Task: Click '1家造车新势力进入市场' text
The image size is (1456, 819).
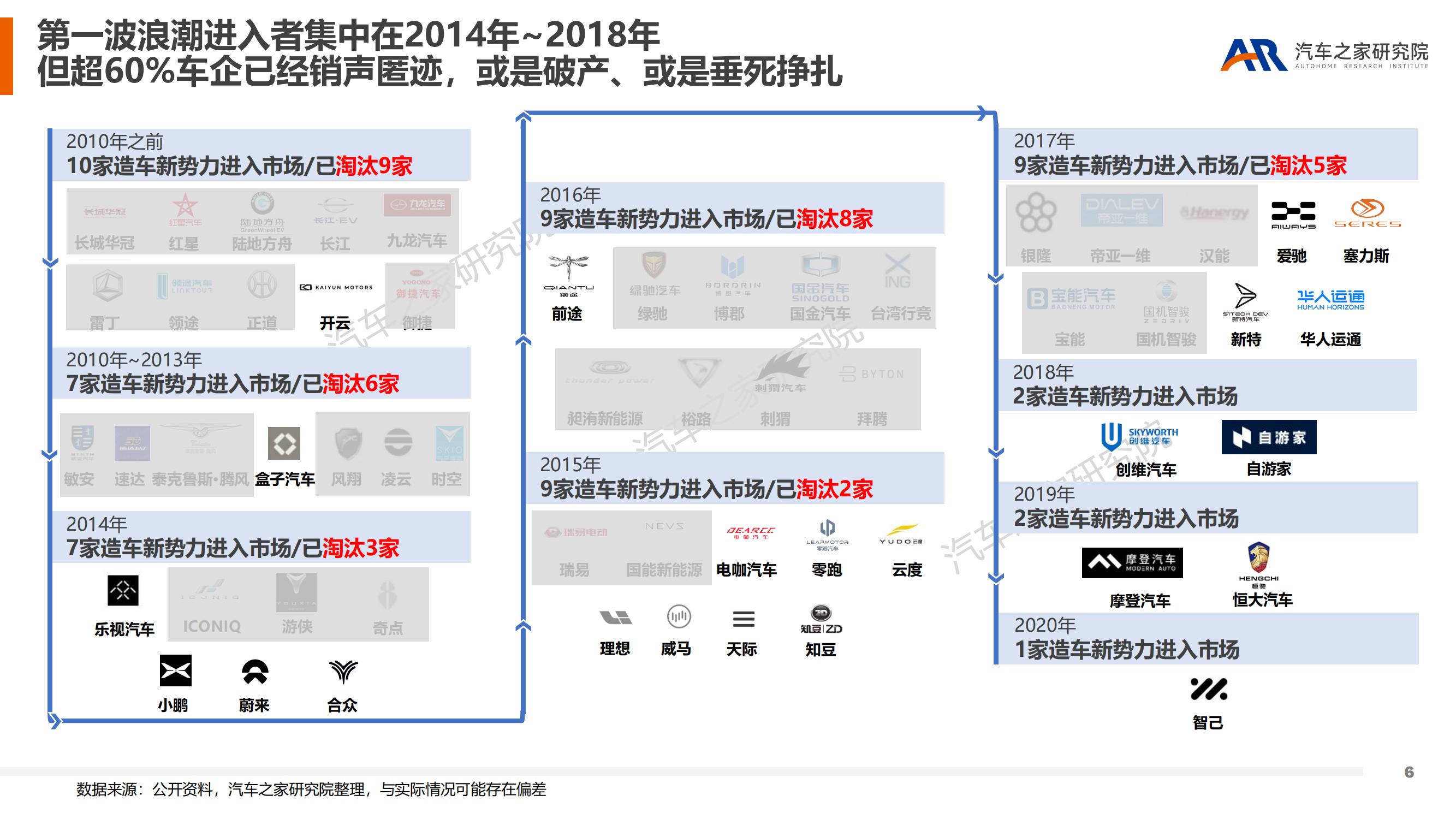Action: pos(1126,650)
